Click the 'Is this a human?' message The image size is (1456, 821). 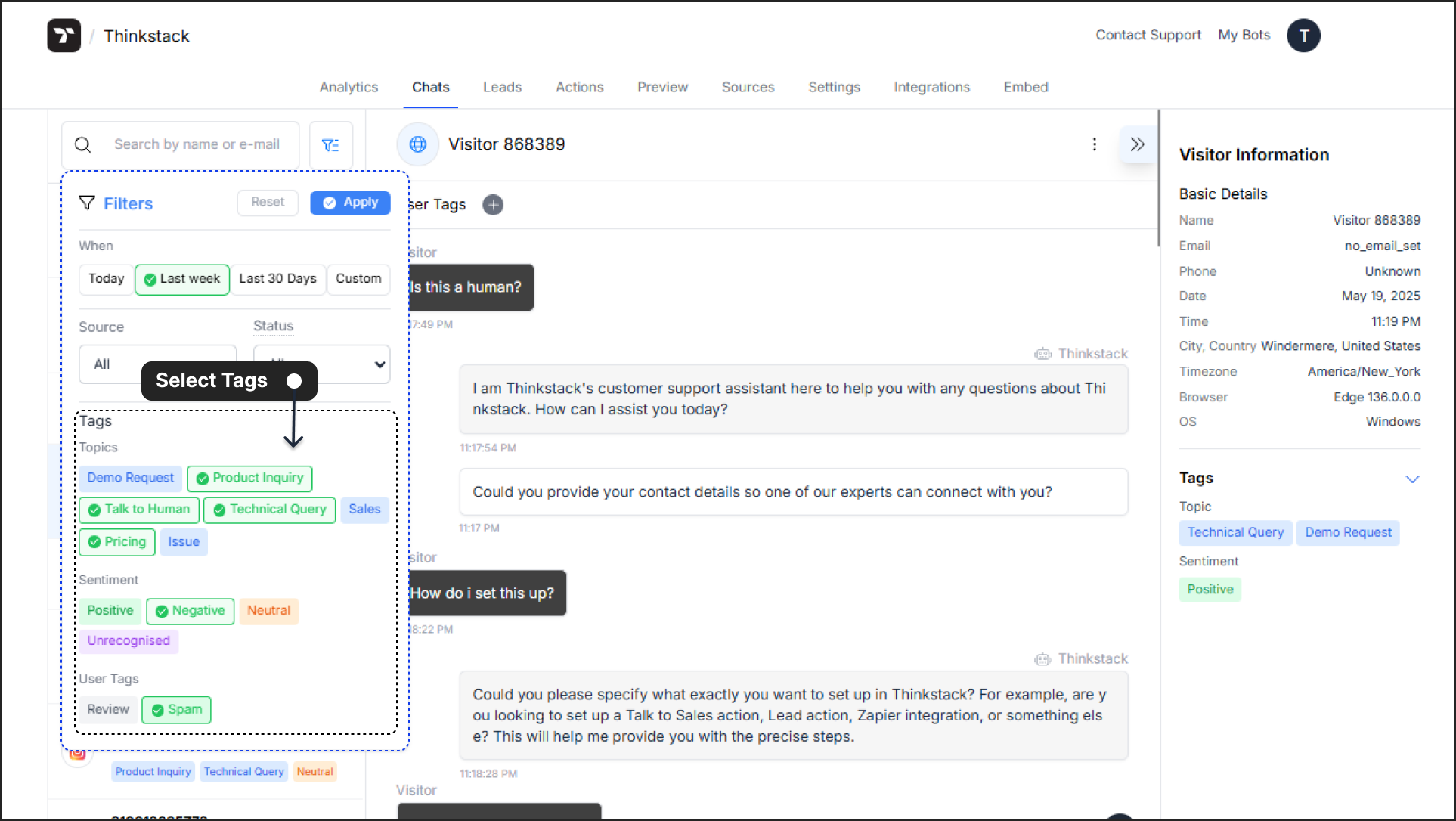point(470,287)
